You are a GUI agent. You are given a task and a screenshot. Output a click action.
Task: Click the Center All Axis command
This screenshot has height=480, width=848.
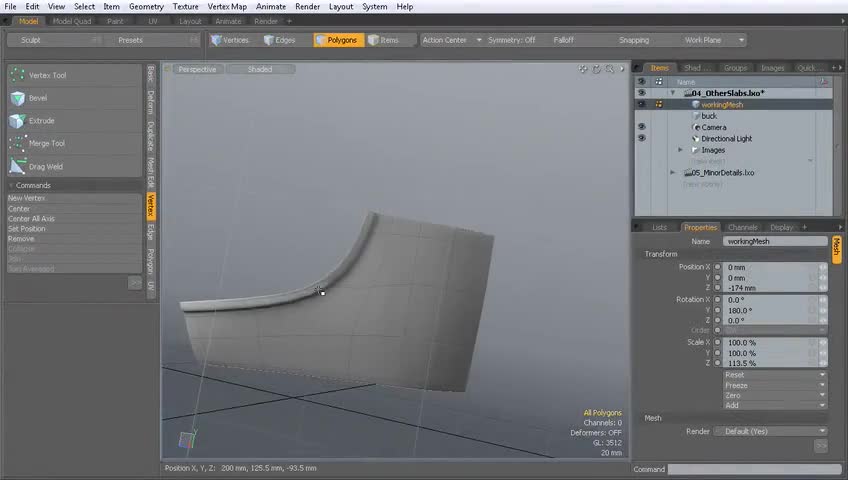[x=31, y=219]
